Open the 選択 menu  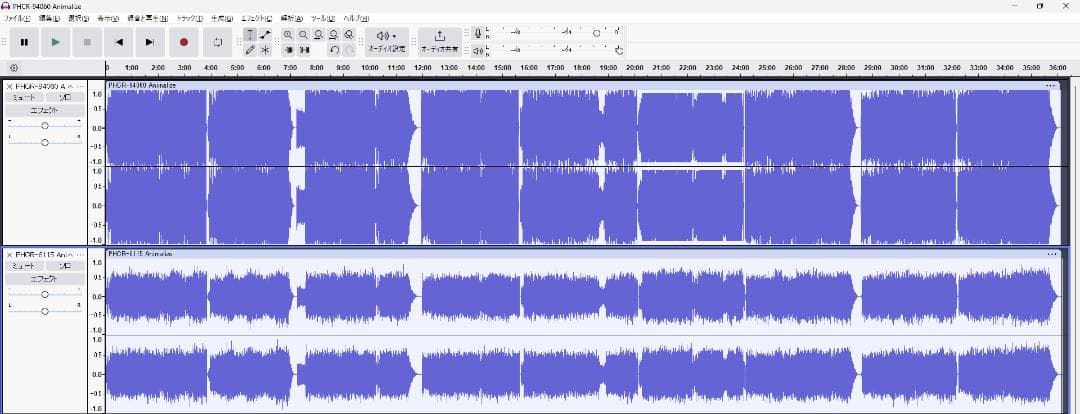79,18
